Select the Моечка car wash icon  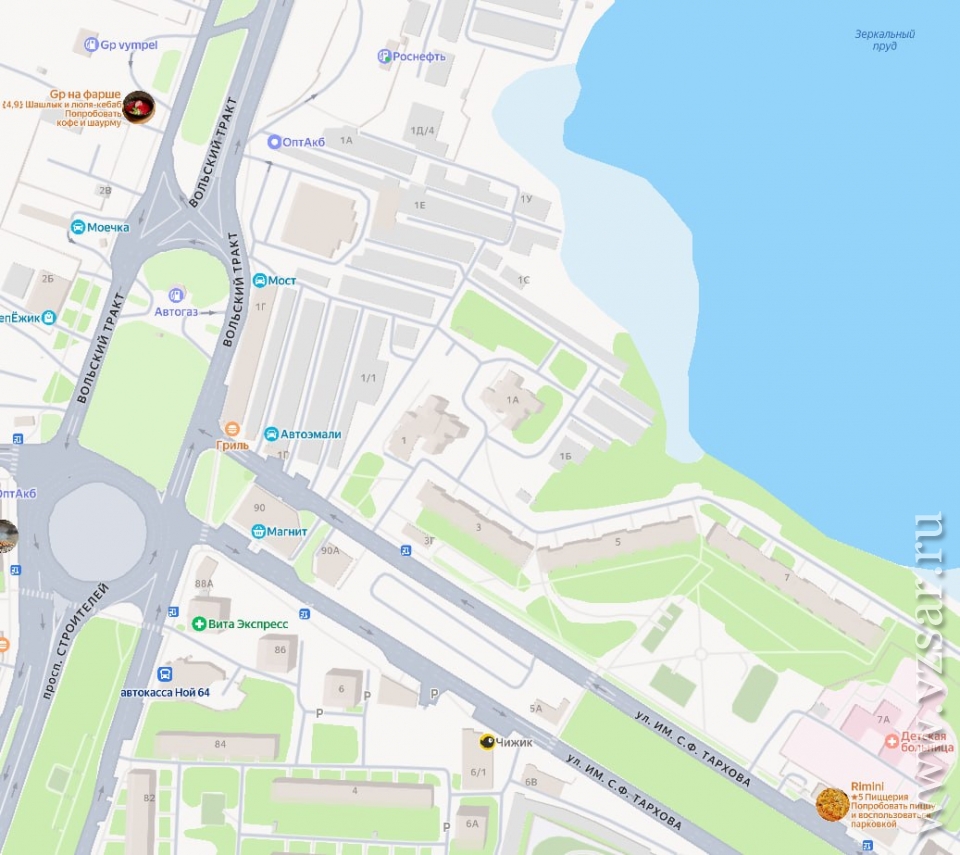click(78, 227)
